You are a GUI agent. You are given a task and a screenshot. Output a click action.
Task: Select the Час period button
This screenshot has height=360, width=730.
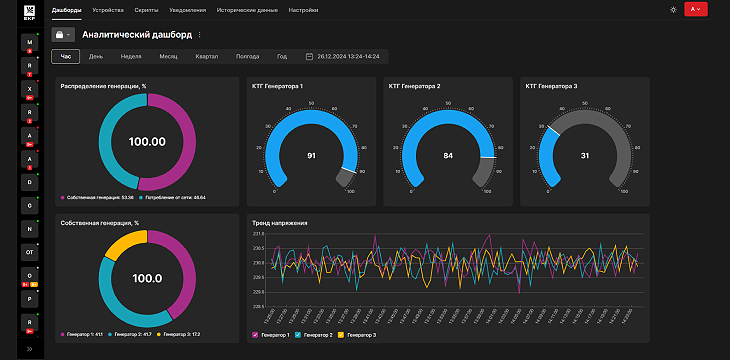point(66,56)
